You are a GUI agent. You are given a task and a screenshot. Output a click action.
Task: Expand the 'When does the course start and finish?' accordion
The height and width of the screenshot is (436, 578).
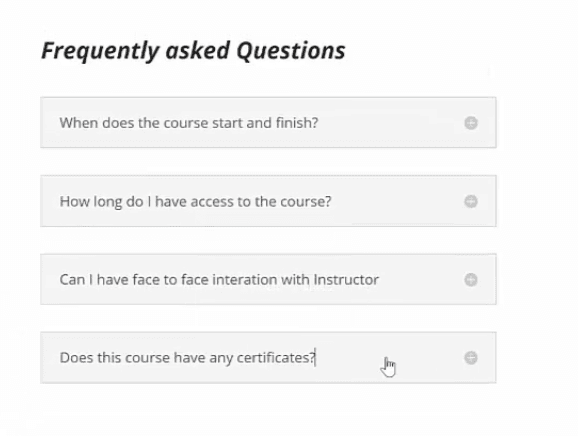268,122
